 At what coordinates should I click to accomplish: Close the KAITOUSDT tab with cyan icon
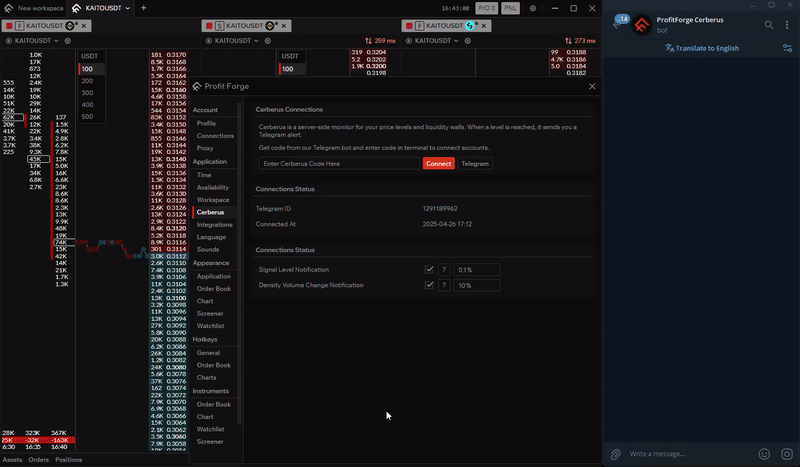484,26
